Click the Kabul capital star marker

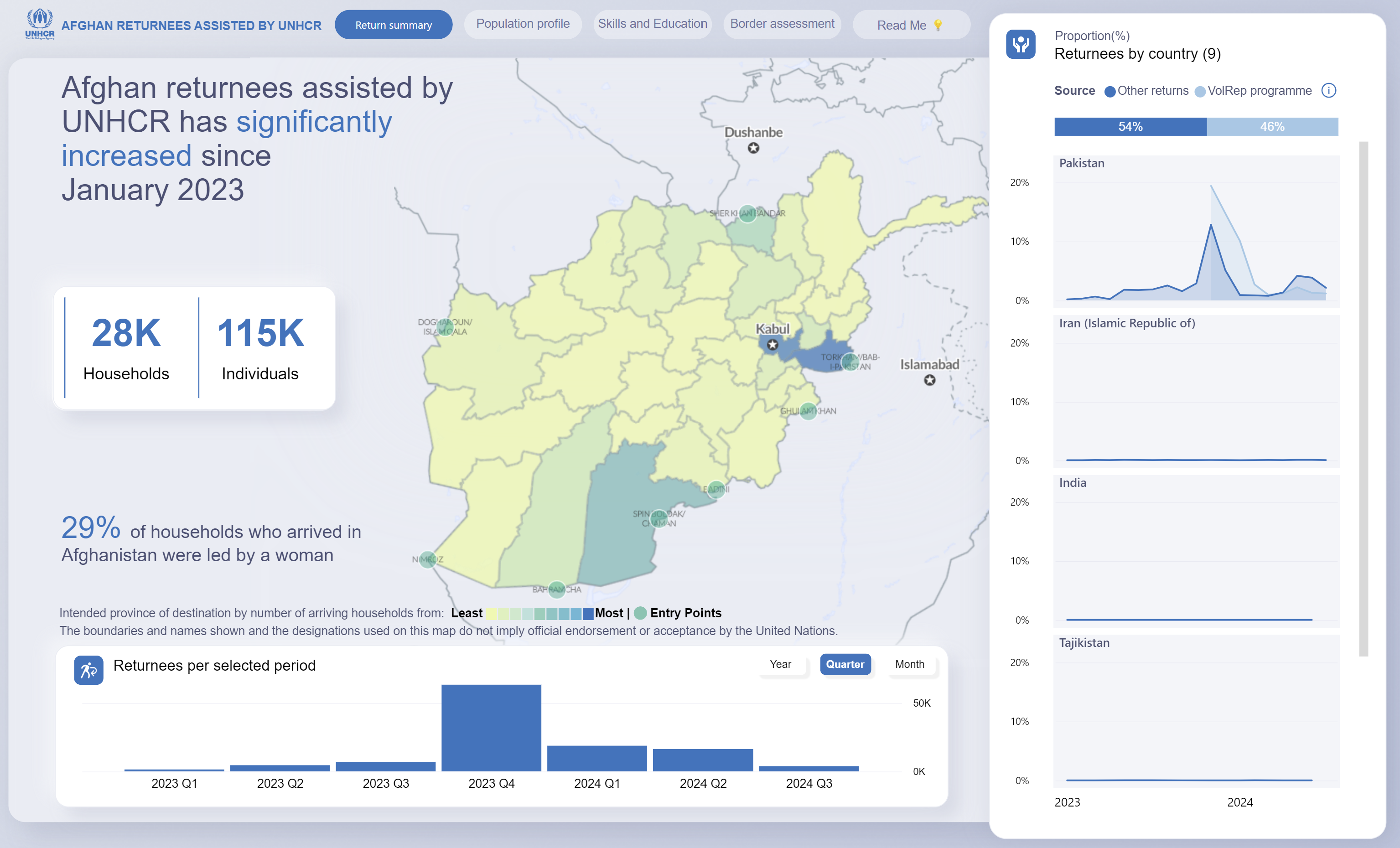772,344
